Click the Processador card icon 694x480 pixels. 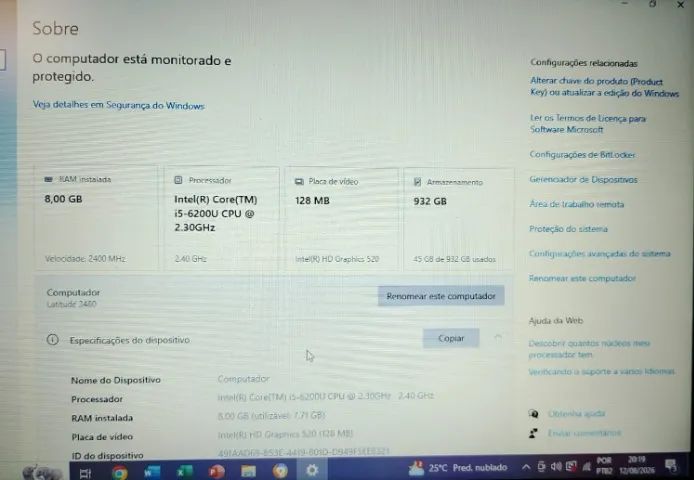(178, 180)
